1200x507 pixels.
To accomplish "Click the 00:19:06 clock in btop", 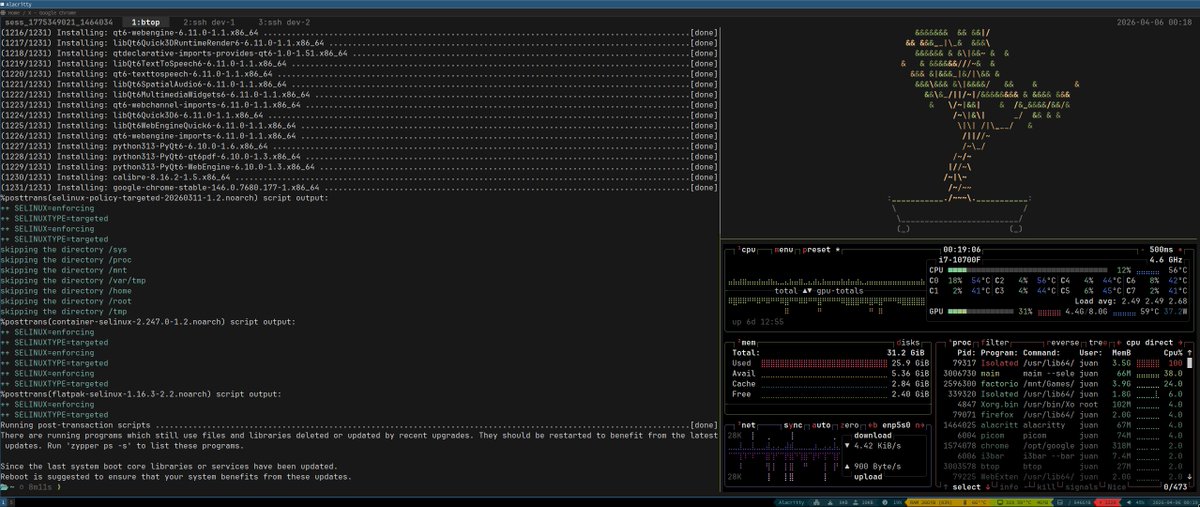I will (x=962, y=250).
